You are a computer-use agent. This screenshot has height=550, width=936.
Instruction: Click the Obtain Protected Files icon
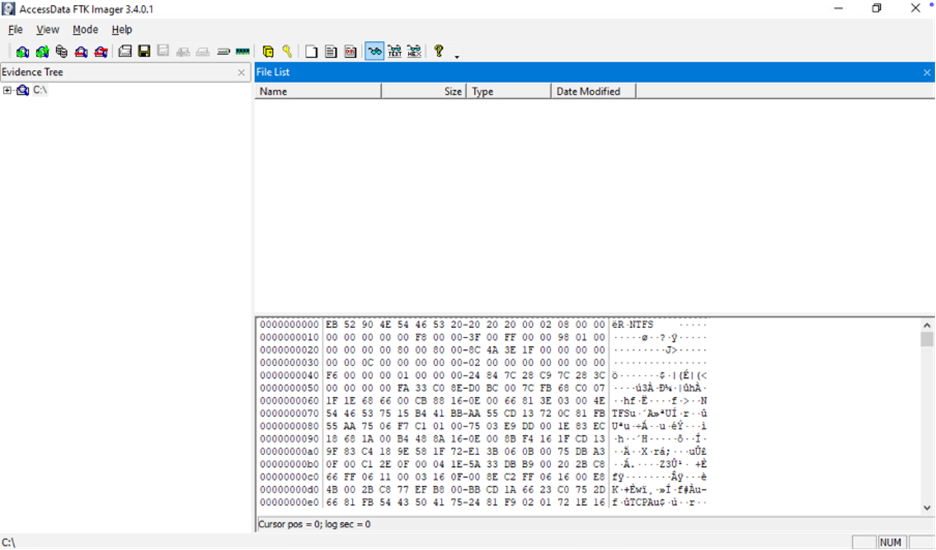click(x=268, y=51)
